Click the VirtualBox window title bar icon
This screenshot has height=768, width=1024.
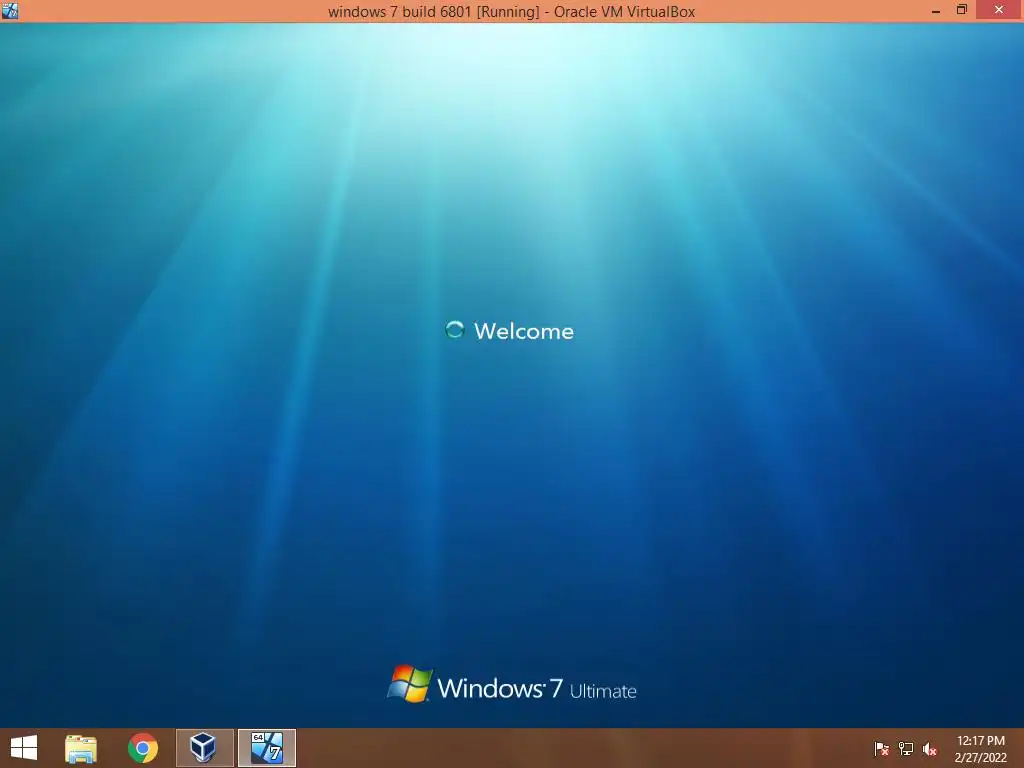pos(10,10)
